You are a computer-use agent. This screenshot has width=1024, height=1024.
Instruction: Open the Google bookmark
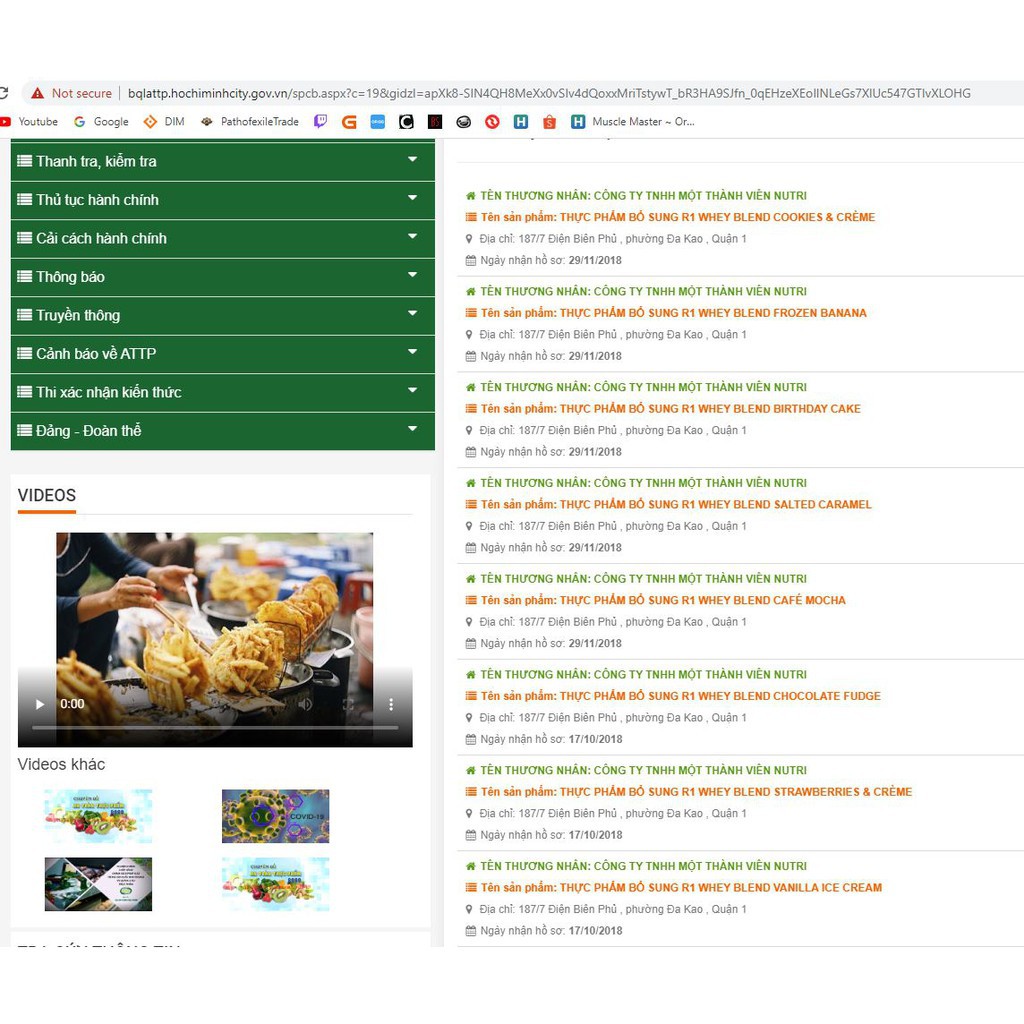(101, 121)
